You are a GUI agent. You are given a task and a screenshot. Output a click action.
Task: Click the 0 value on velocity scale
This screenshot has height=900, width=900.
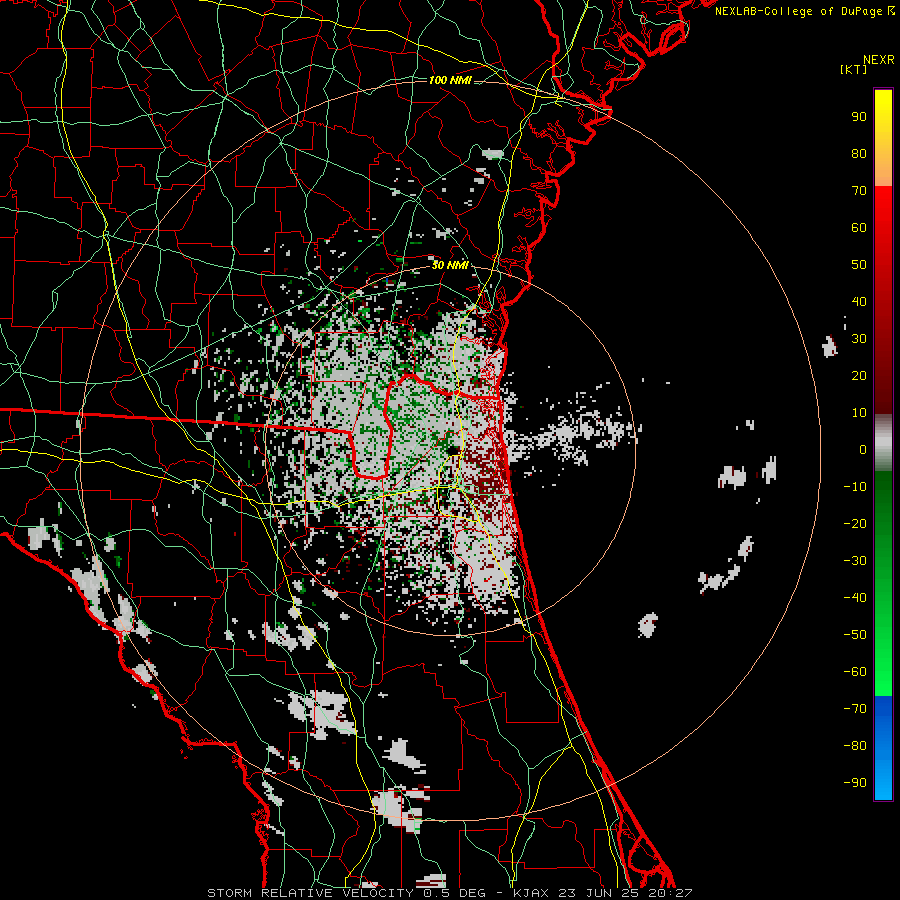coord(863,450)
